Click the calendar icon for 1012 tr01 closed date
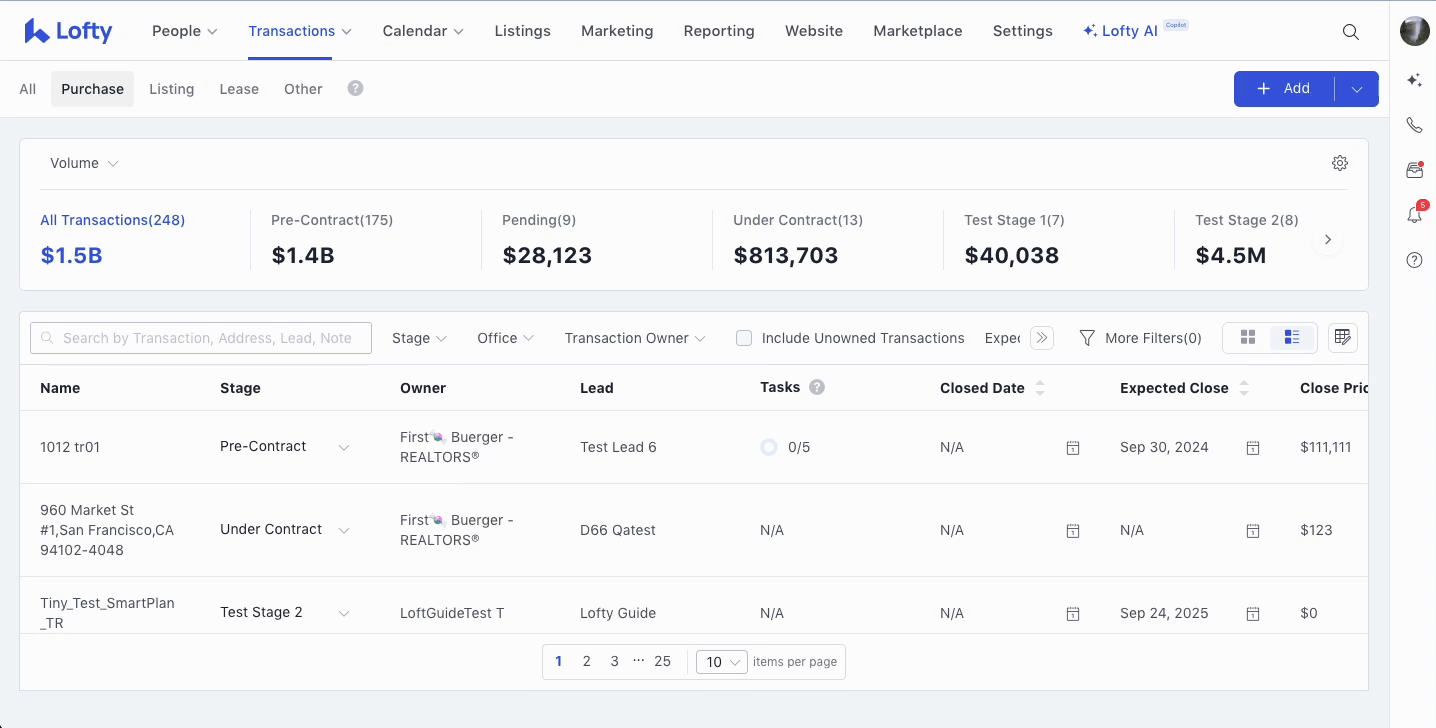The height and width of the screenshot is (728, 1436). [x=1072, y=448]
